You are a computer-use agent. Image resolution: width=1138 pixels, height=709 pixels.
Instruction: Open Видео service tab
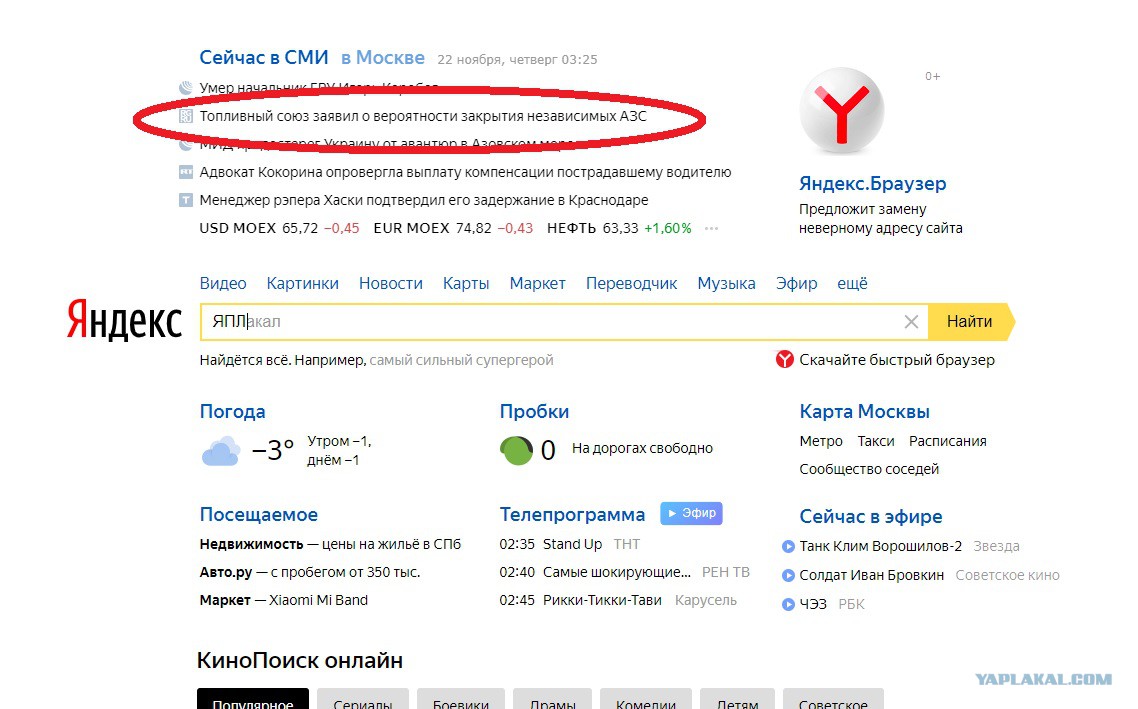tap(223, 283)
